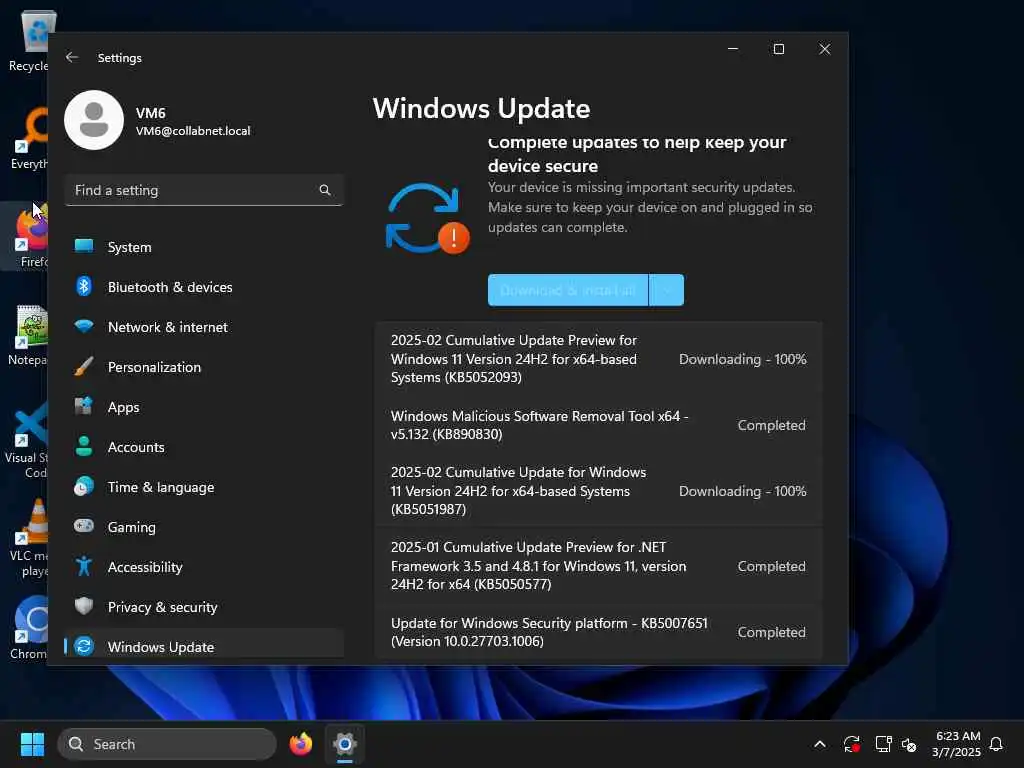
Task: Click the System monitor icon
Action: click(84, 246)
